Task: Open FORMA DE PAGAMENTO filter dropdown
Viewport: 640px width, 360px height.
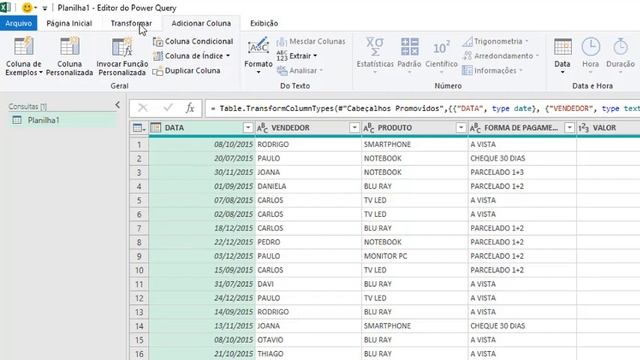Action: point(569,128)
